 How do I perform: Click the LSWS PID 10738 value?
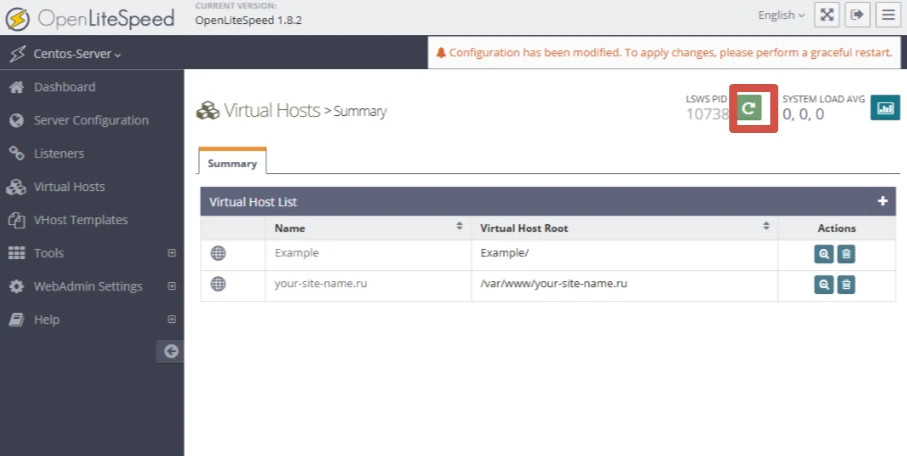pyautogui.click(x=707, y=114)
